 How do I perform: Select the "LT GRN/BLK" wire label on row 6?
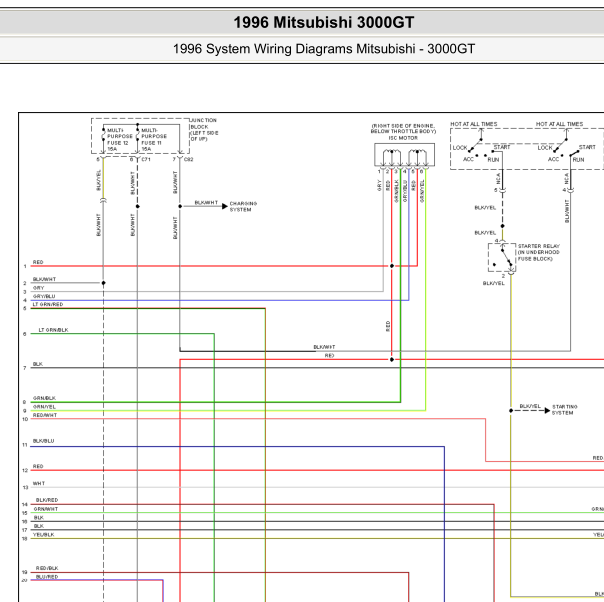point(54,330)
